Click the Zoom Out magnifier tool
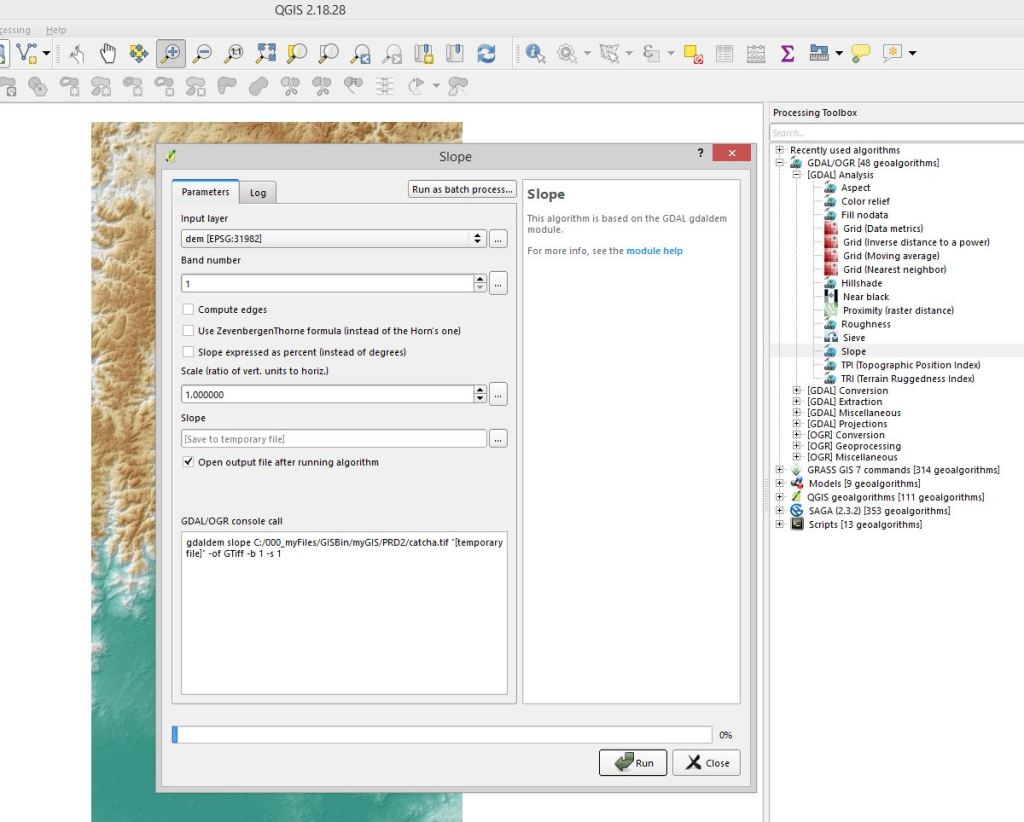Screen dimensions: 1024x822 (x=202, y=53)
